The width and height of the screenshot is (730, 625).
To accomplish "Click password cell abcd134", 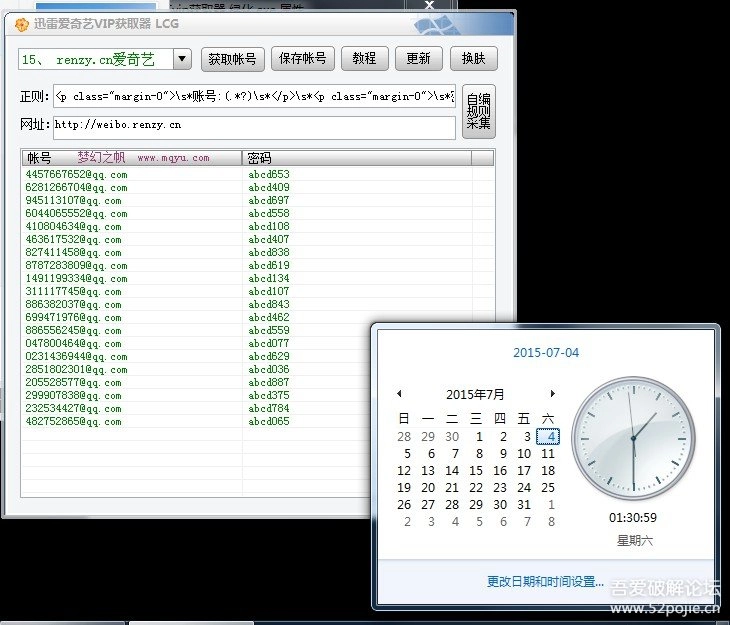I will point(269,279).
